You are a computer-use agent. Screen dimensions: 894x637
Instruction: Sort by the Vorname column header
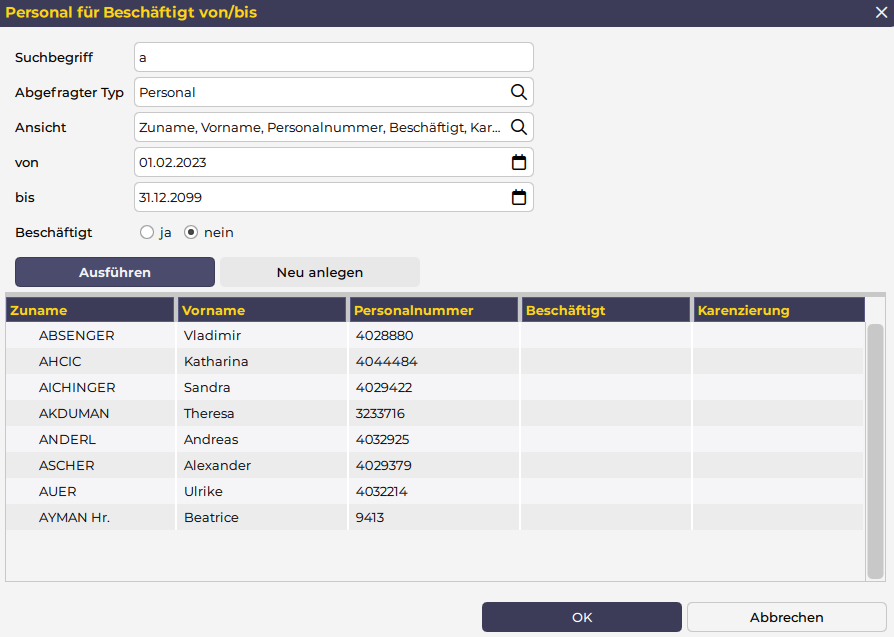click(x=262, y=310)
